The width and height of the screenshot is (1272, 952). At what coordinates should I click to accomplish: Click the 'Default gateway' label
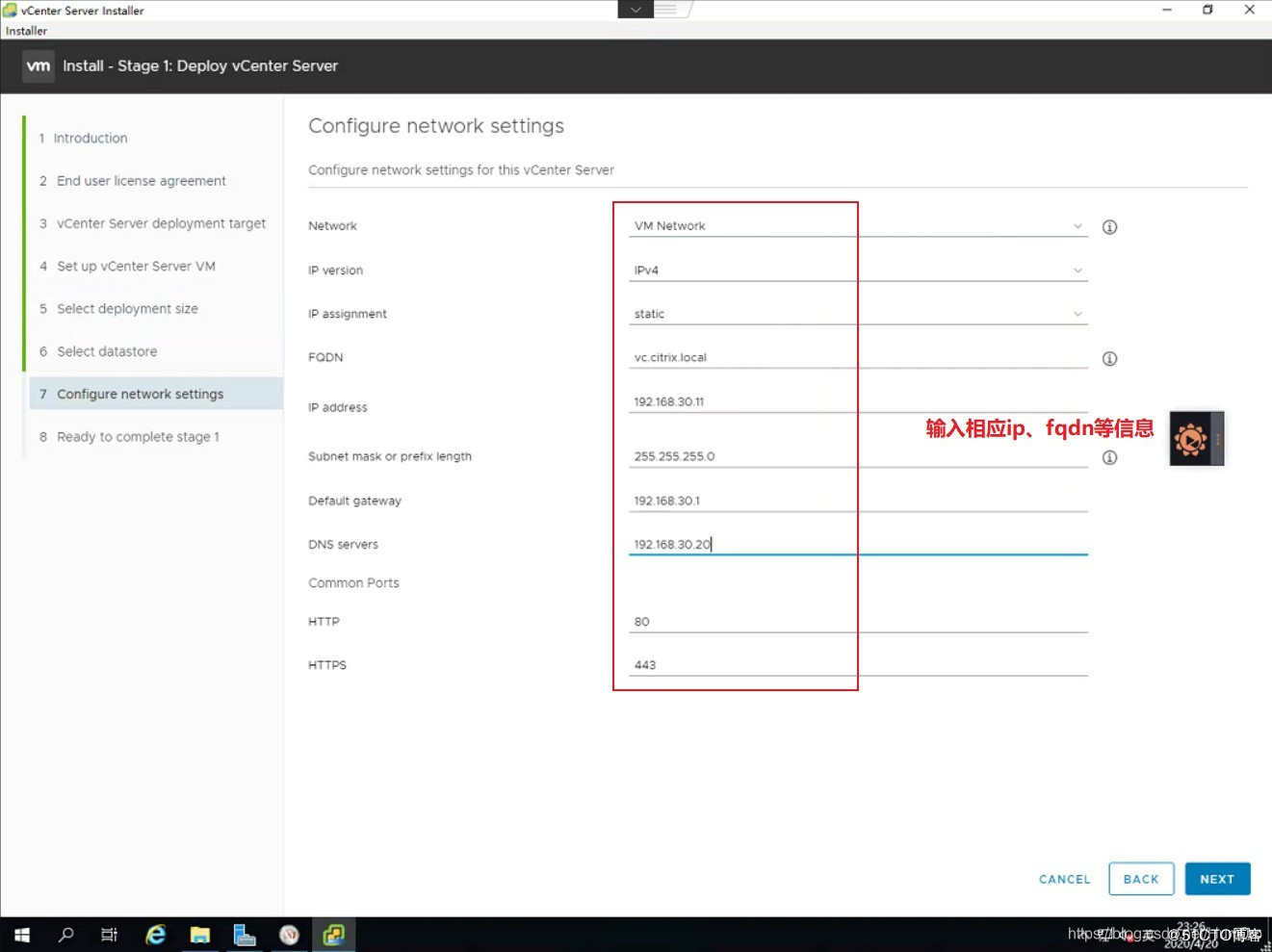tap(354, 501)
